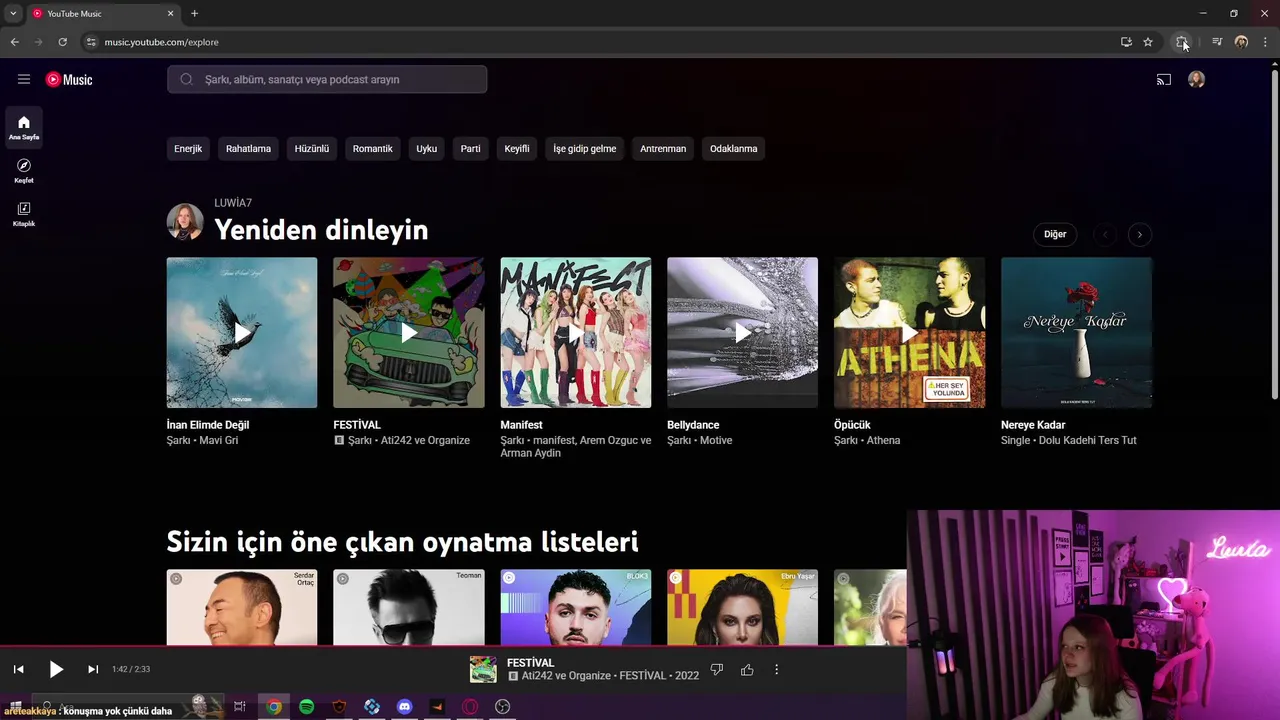Play the paused FESTİVAL track
This screenshot has width=1280, height=720.
pos(56,669)
